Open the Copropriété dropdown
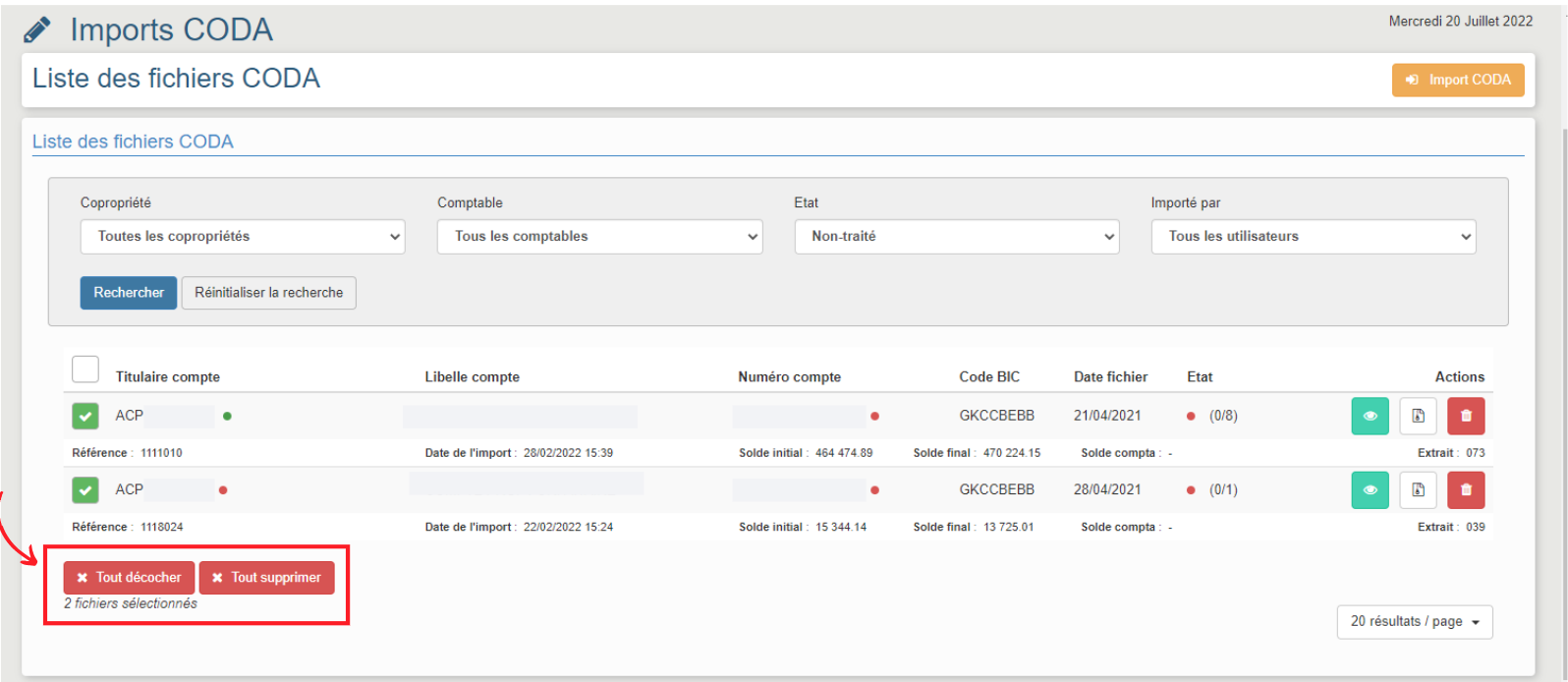This screenshot has width=1568, height=682. click(243, 237)
